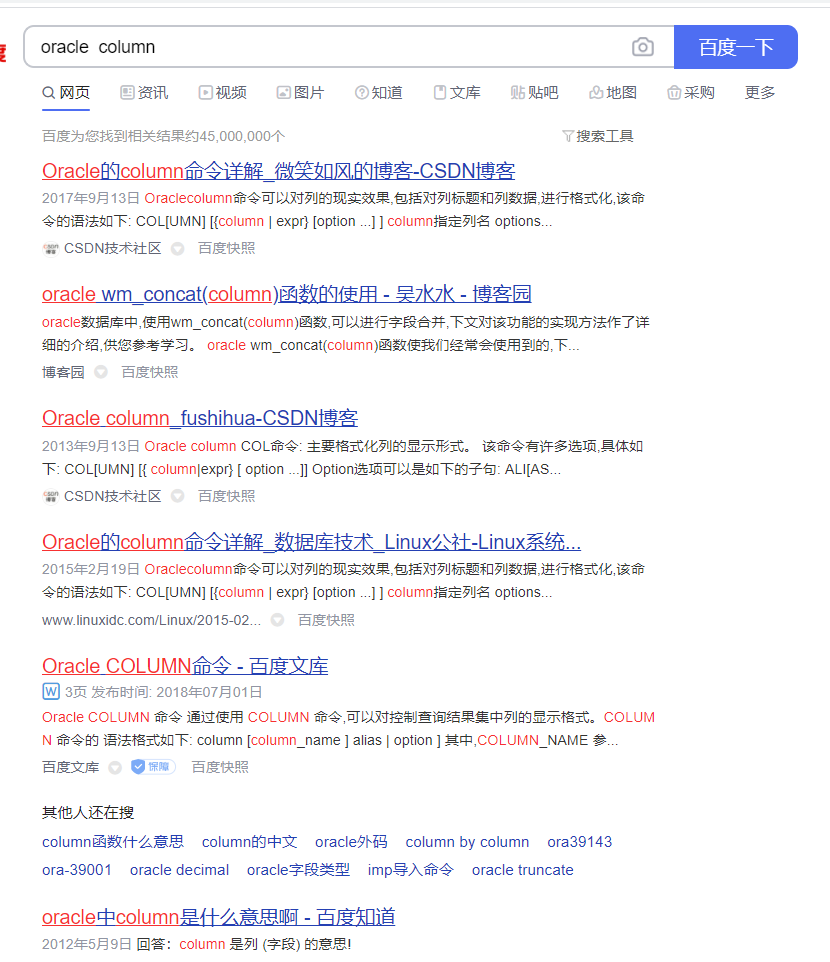The height and width of the screenshot is (962, 830).
Task: Open oracle wm_concat(column)函数的使用 result
Action: (x=286, y=294)
